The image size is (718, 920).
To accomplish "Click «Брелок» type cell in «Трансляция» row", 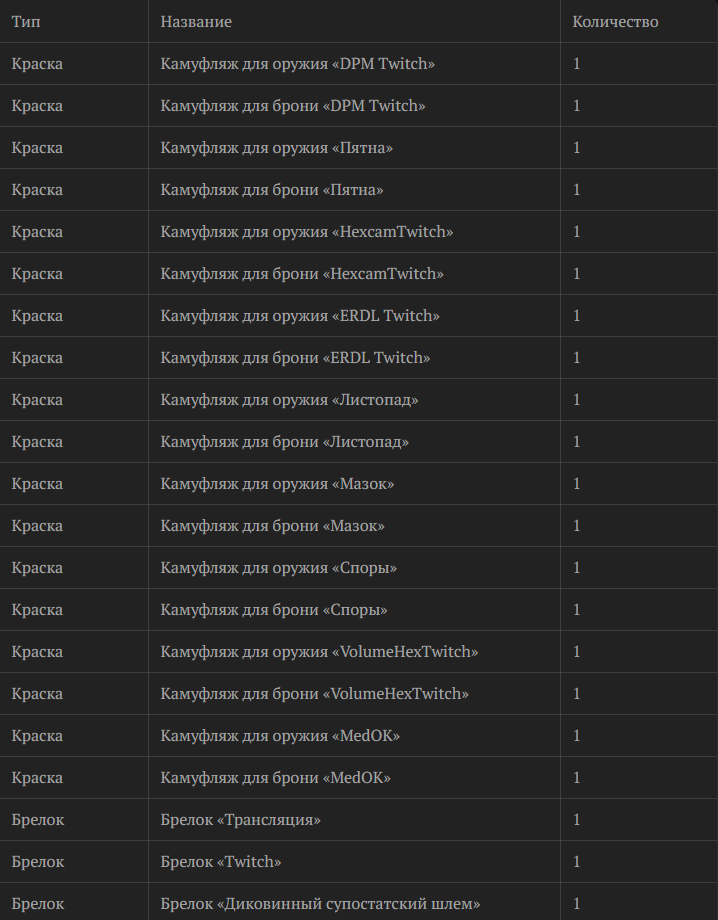I will [x=74, y=820].
